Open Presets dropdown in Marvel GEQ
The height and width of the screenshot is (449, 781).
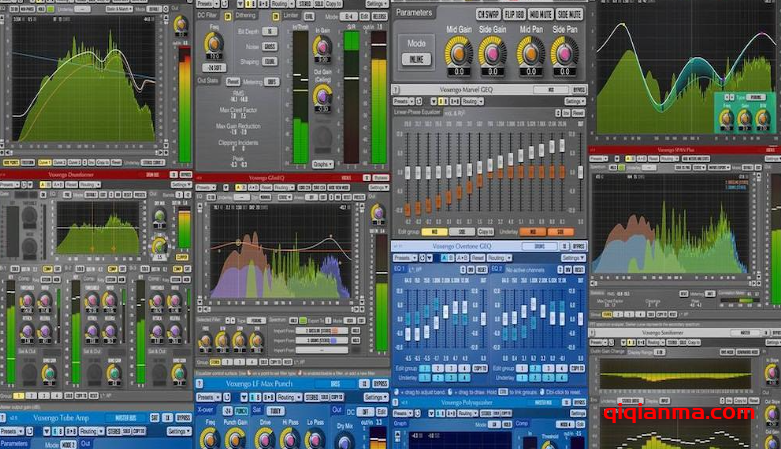click(x=402, y=101)
